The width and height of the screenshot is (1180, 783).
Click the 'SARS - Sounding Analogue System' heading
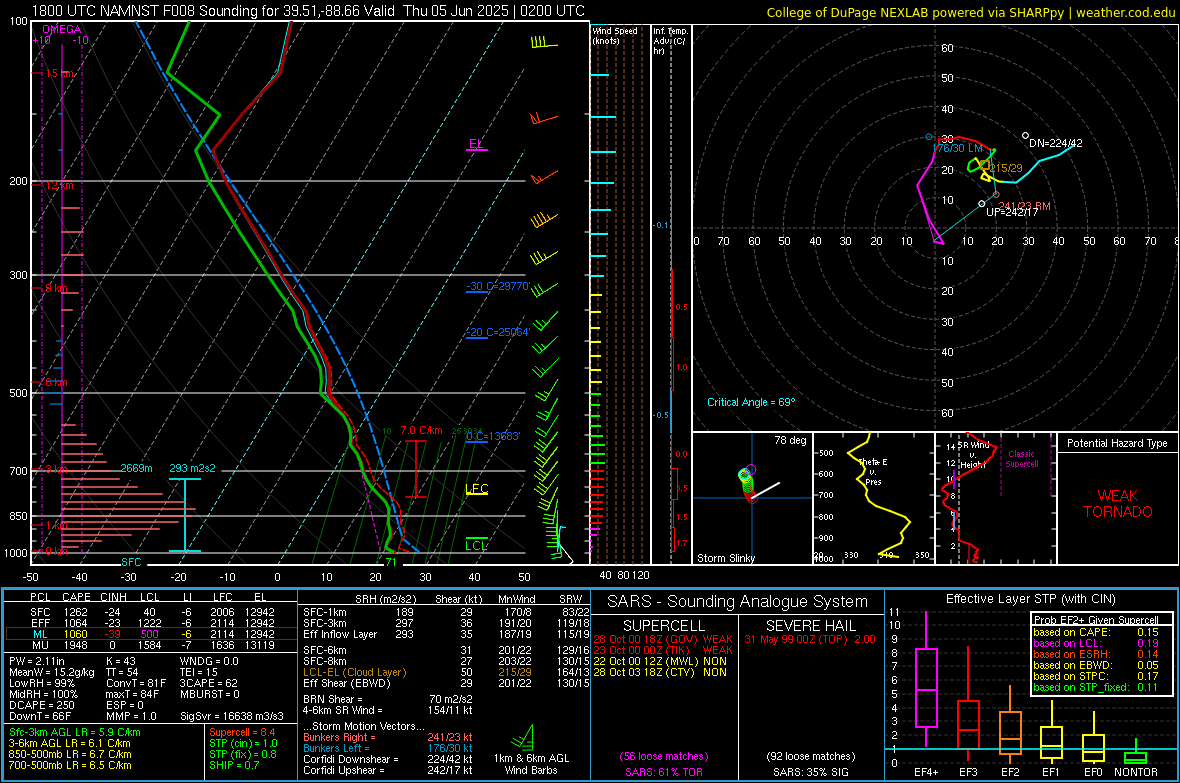click(738, 602)
